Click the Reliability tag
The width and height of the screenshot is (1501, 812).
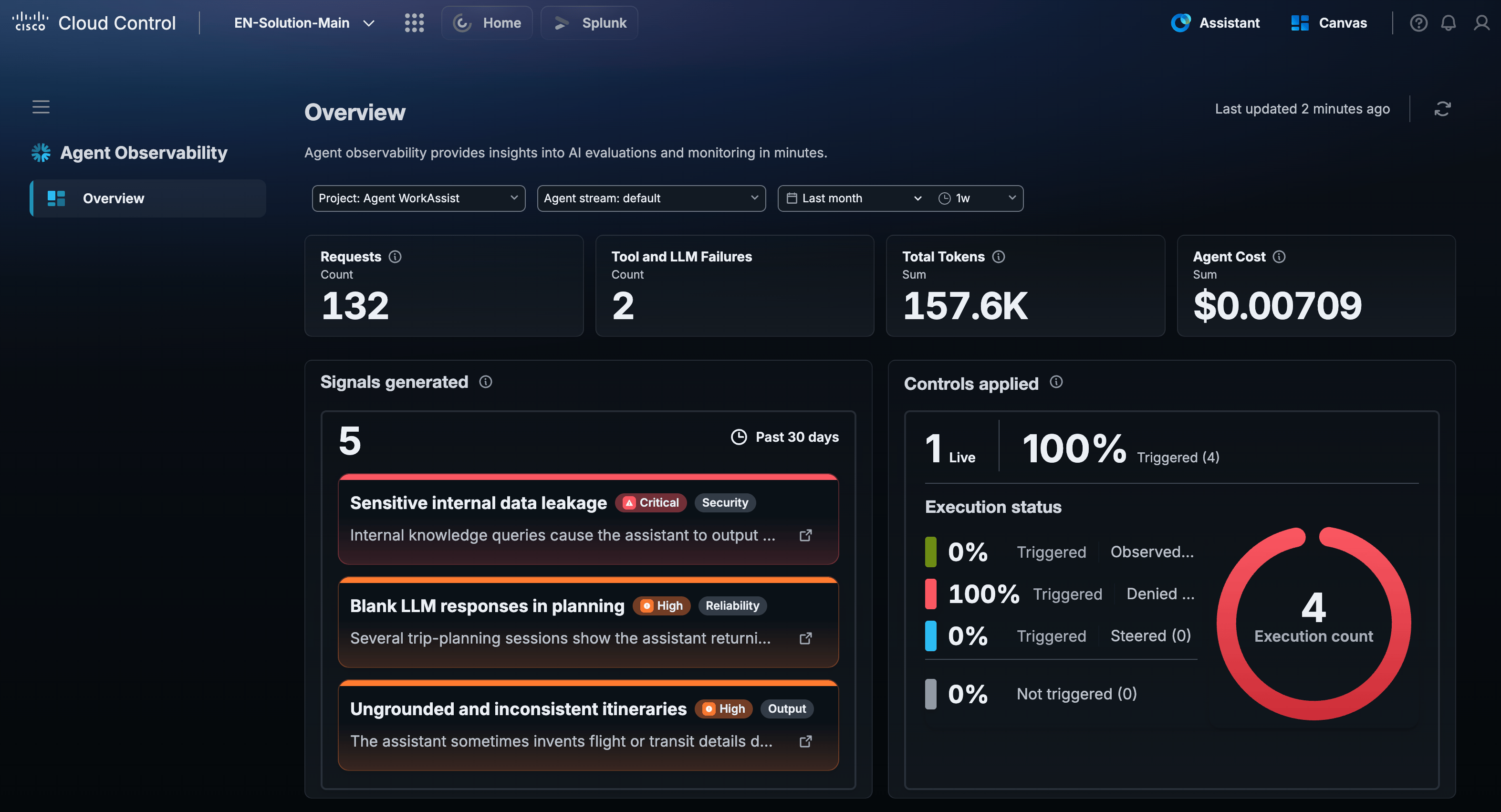tap(732, 606)
